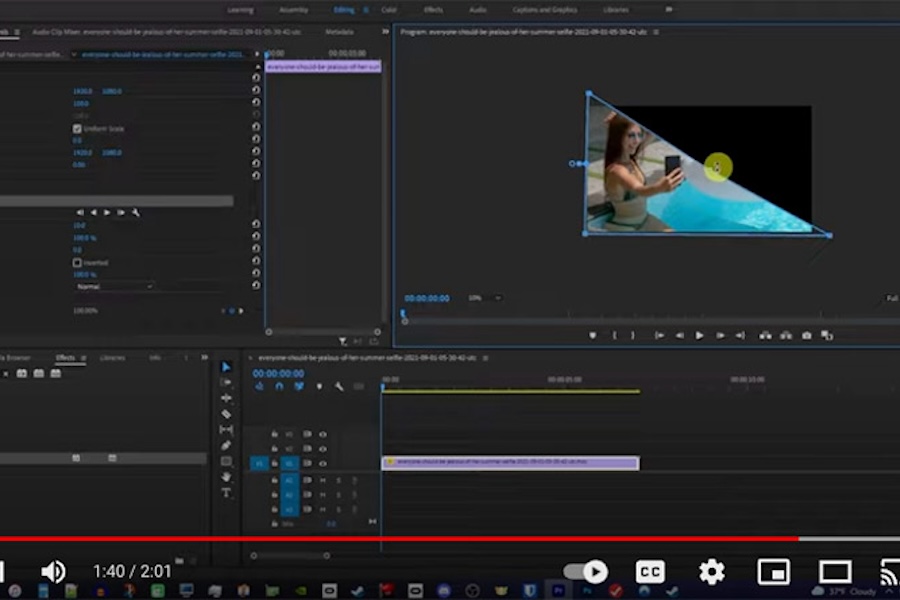
Task: Open mask tracking method wrench
Action: pos(136,212)
